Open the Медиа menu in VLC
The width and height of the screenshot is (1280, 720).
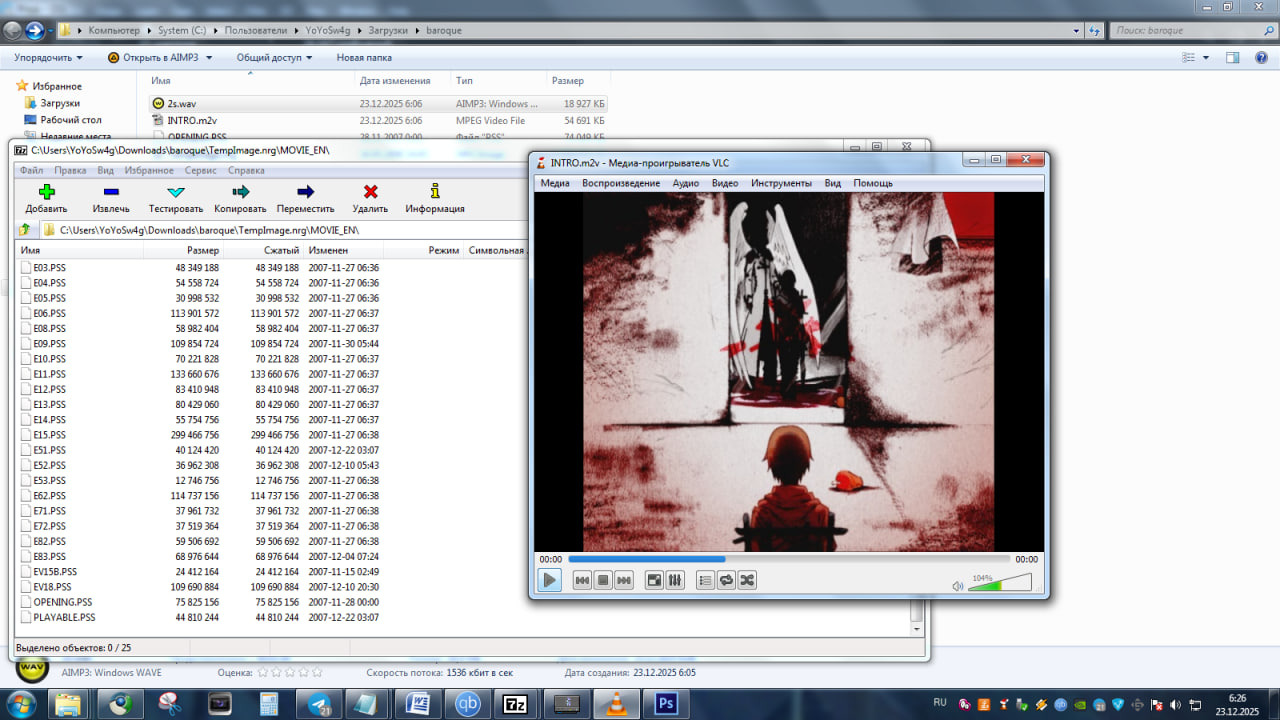point(555,183)
